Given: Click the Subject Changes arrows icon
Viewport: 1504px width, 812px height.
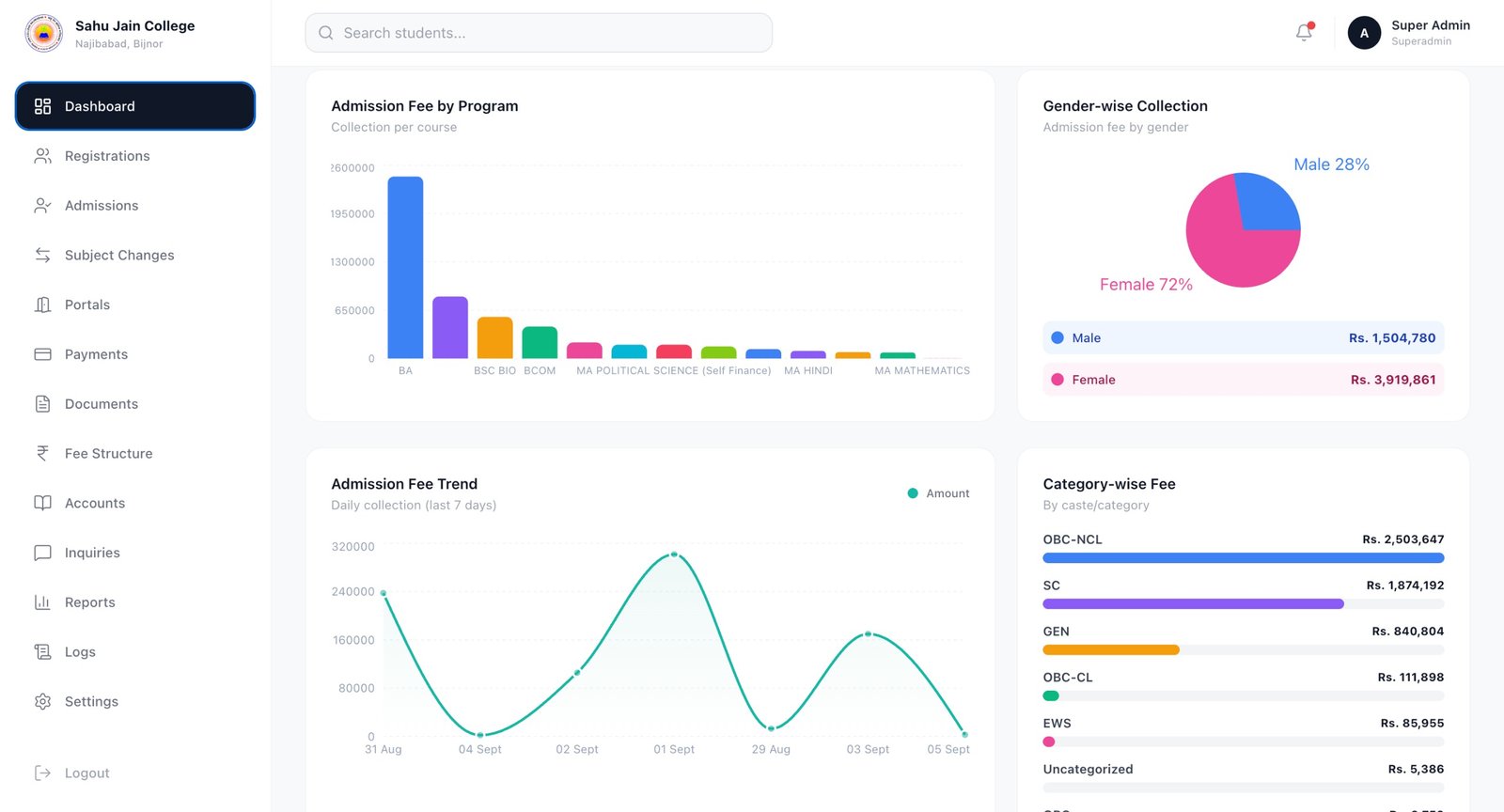Looking at the screenshot, I should pyautogui.click(x=42, y=255).
